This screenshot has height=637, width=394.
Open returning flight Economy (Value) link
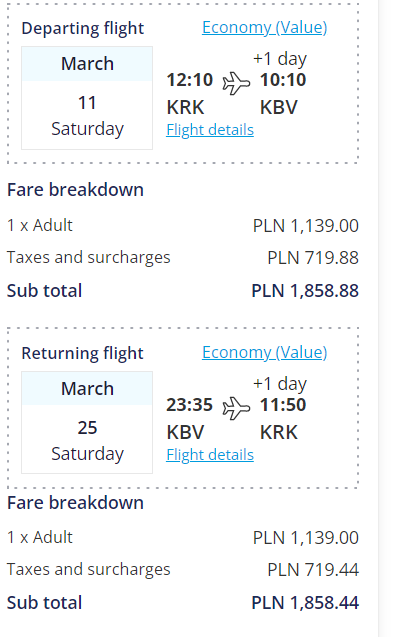coord(264,353)
